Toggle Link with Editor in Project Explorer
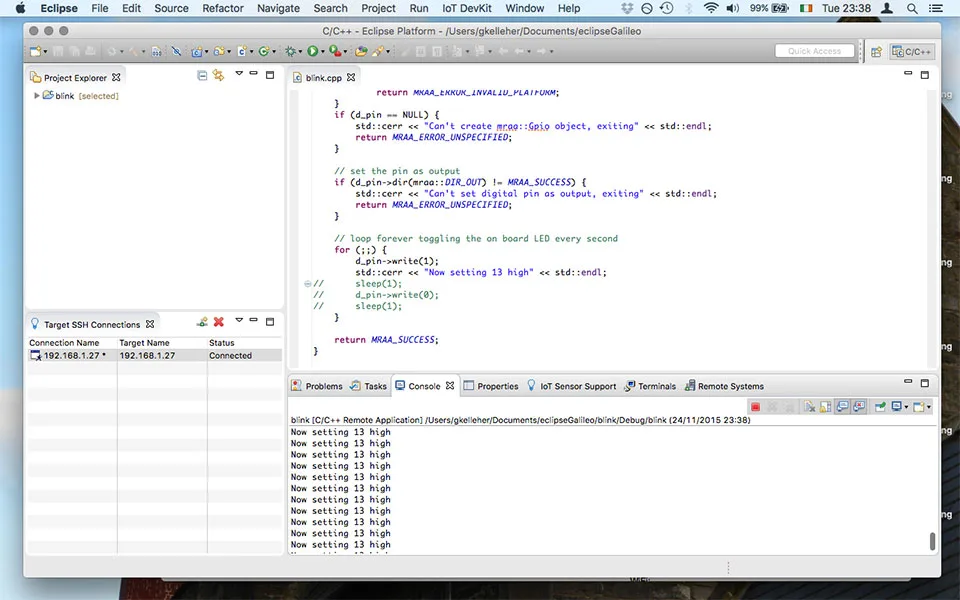Image resolution: width=960 pixels, height=600 pixels. [218, 76]
